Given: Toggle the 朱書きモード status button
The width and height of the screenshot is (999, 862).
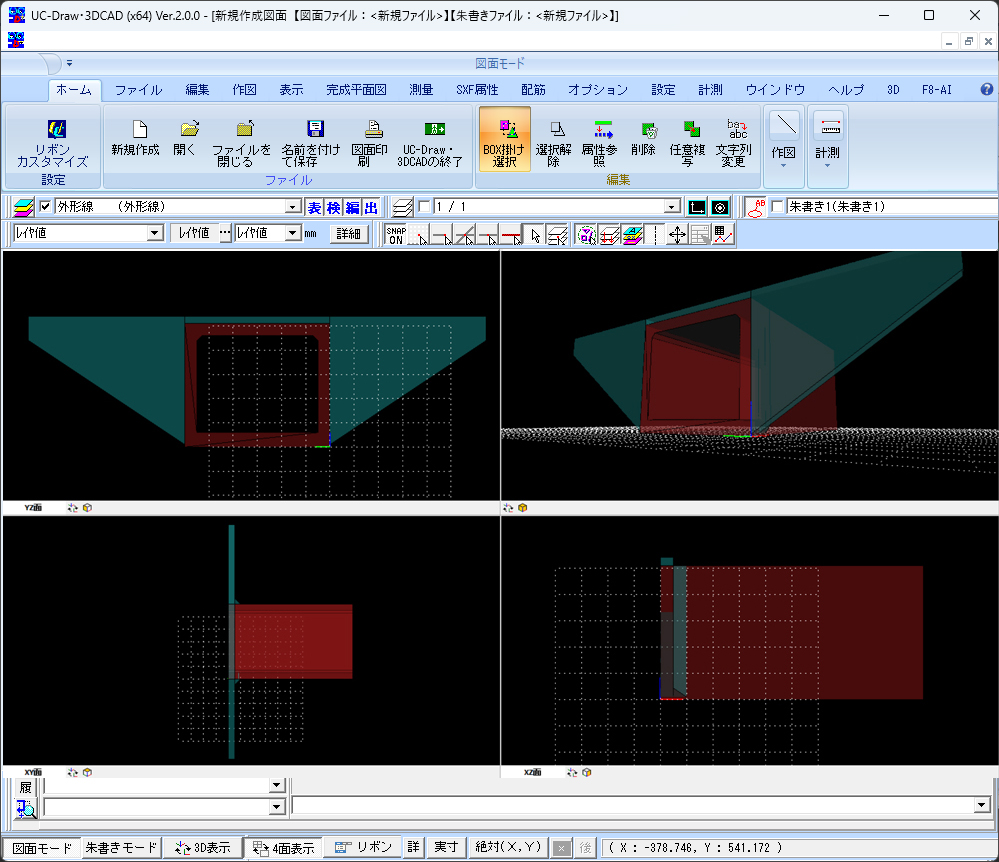Looking at the screenshot, I should pyautogui.click(x=121, y=847).
